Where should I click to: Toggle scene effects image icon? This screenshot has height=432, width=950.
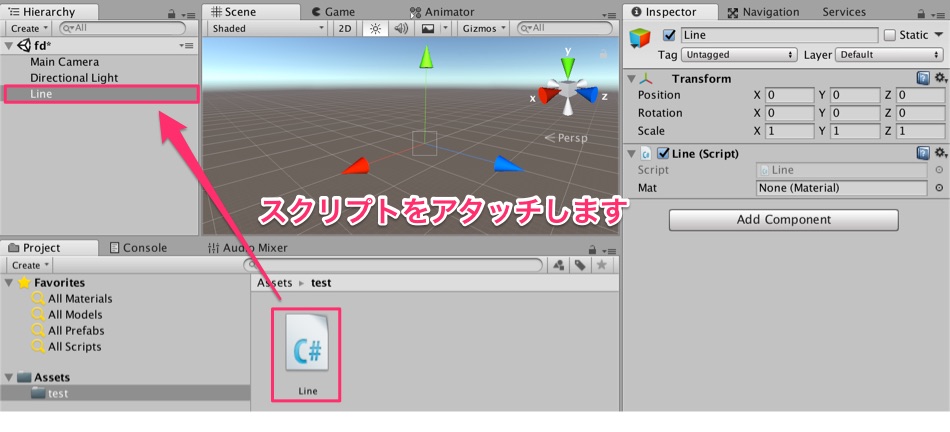click(x=428, y=28)
